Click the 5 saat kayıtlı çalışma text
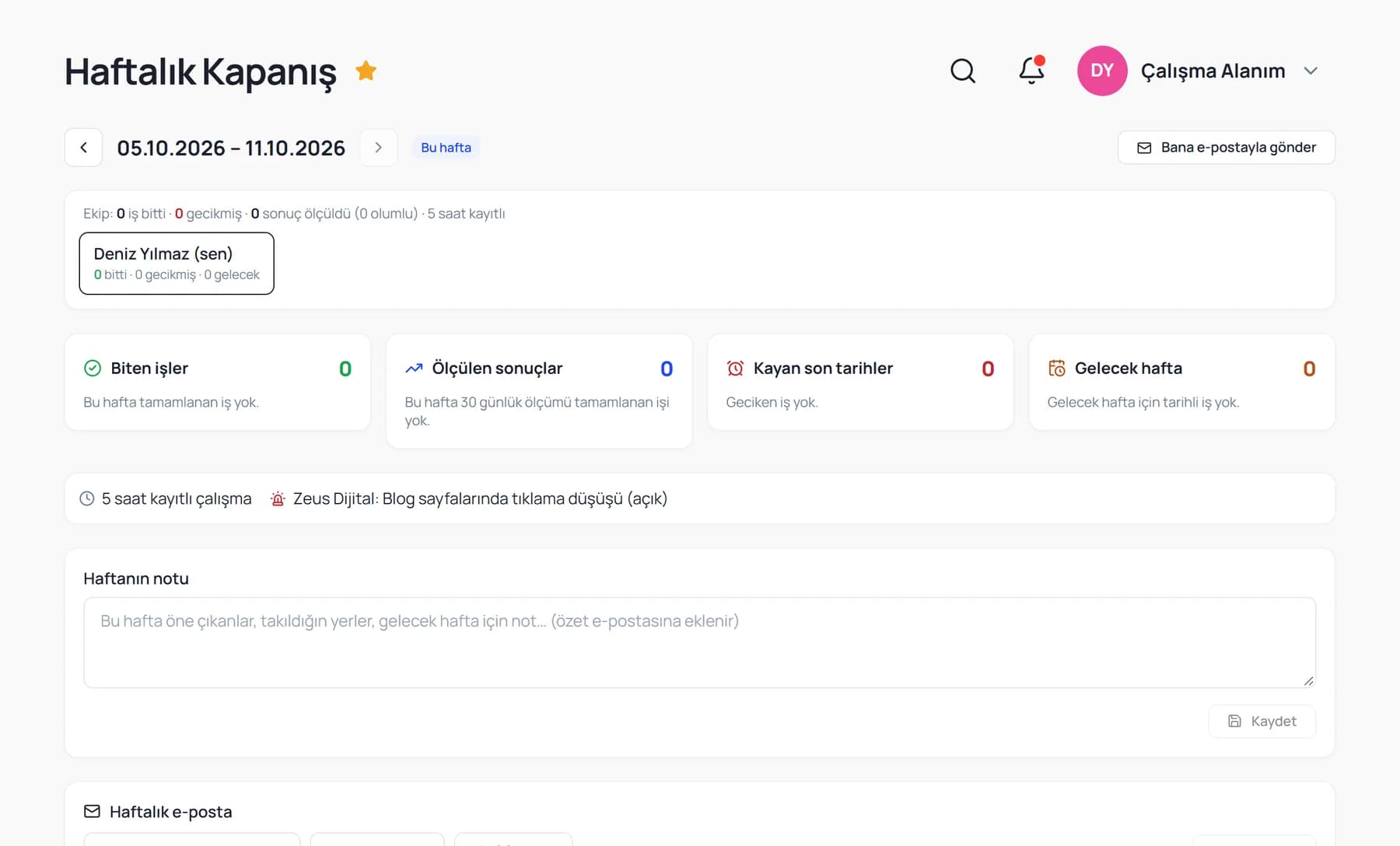The height and width of the screenshot is (846, 1400). pyautogui.click(x=177, y=499)
